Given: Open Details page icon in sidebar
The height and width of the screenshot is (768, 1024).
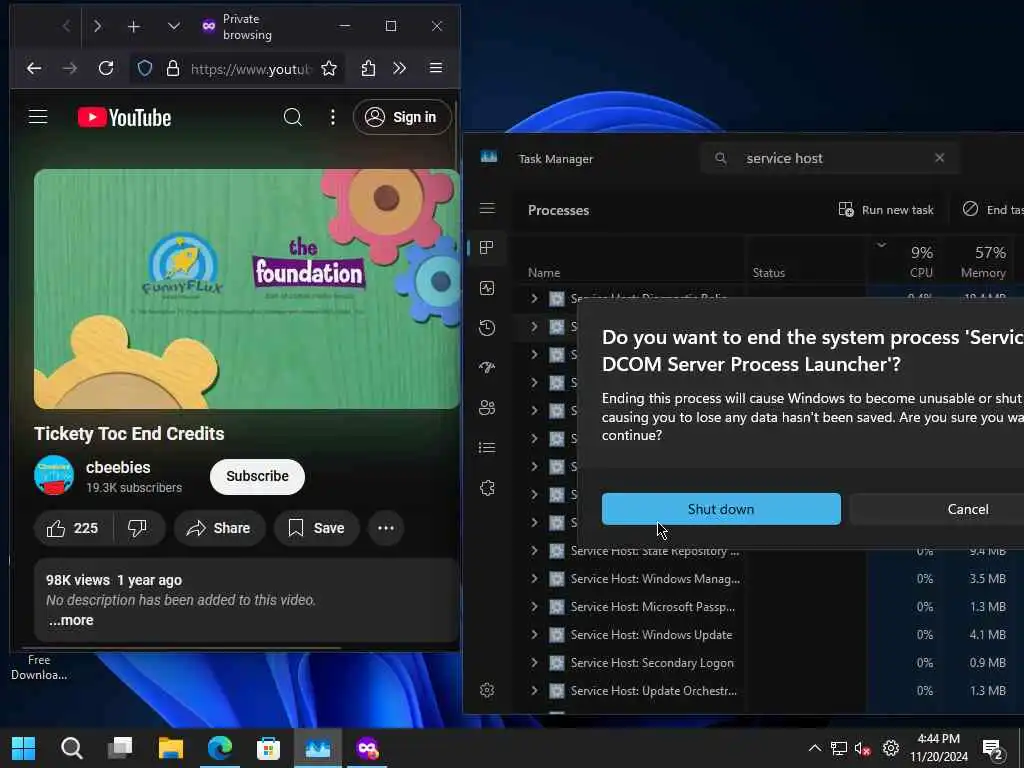Looking at the screenshot, I should [487, 448].
